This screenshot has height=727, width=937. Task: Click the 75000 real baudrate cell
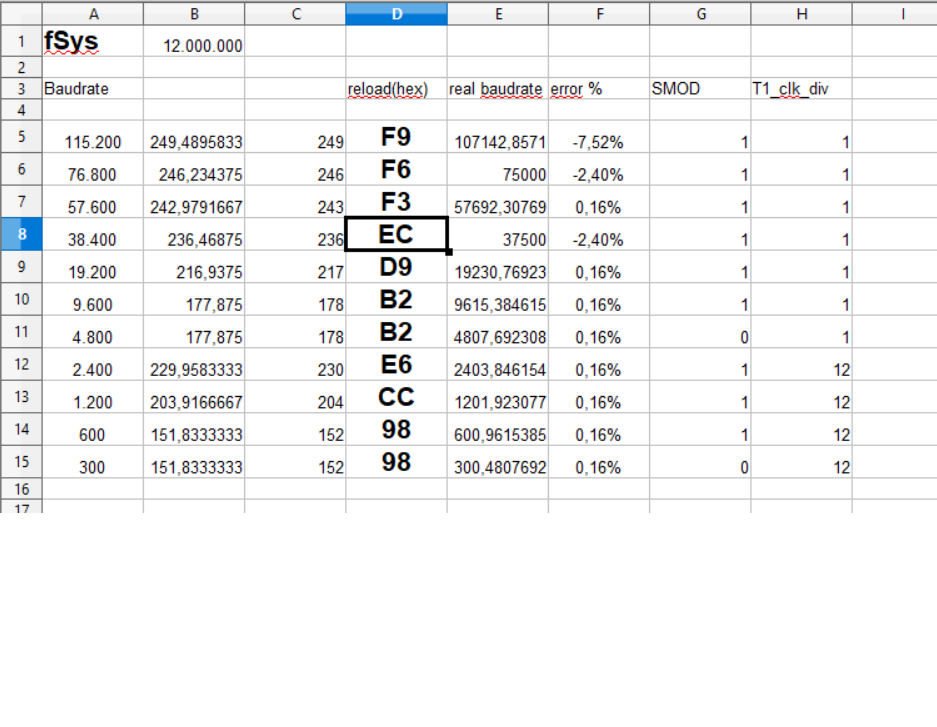pyautogui.click(x=498, y=169)
